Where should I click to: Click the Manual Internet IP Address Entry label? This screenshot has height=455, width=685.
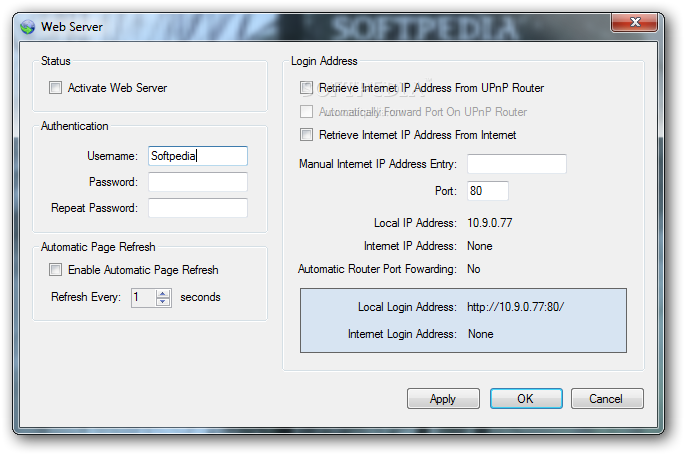(x=378, y=164)
